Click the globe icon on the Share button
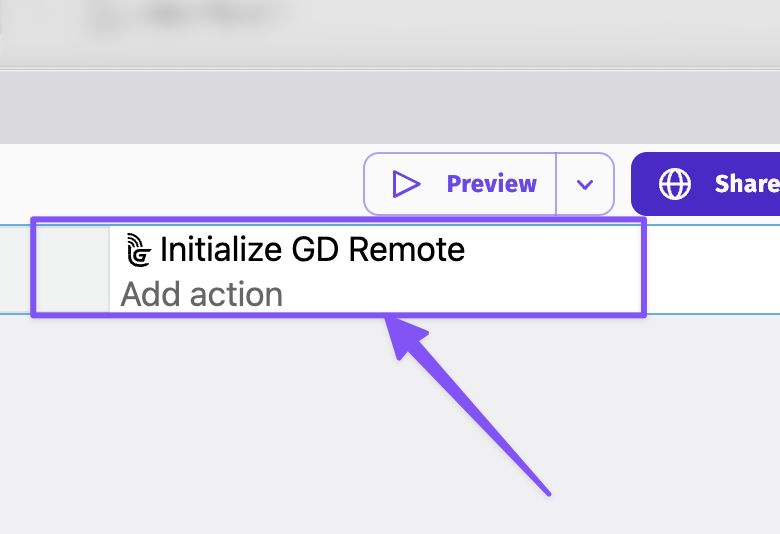 point(675,184)
